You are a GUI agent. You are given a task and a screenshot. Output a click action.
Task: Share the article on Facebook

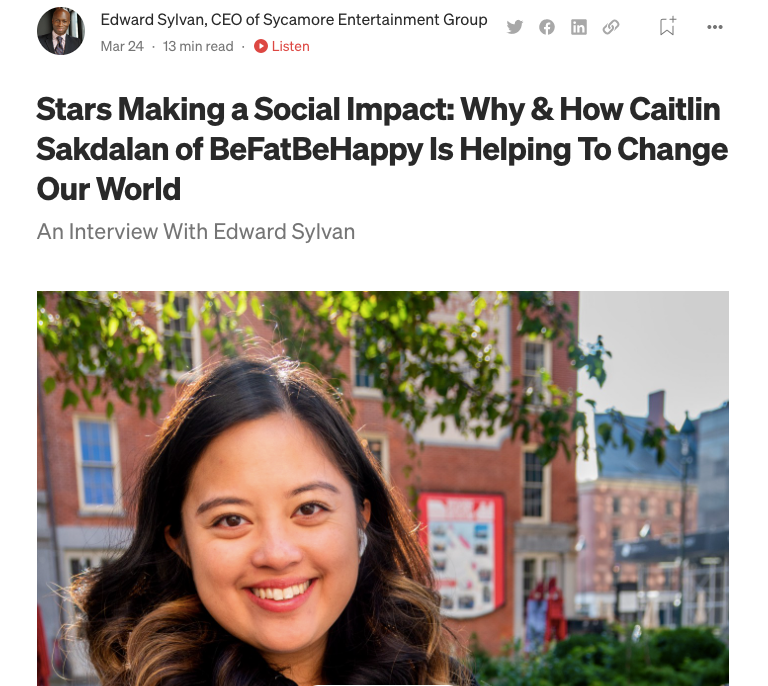coord(547,27)
